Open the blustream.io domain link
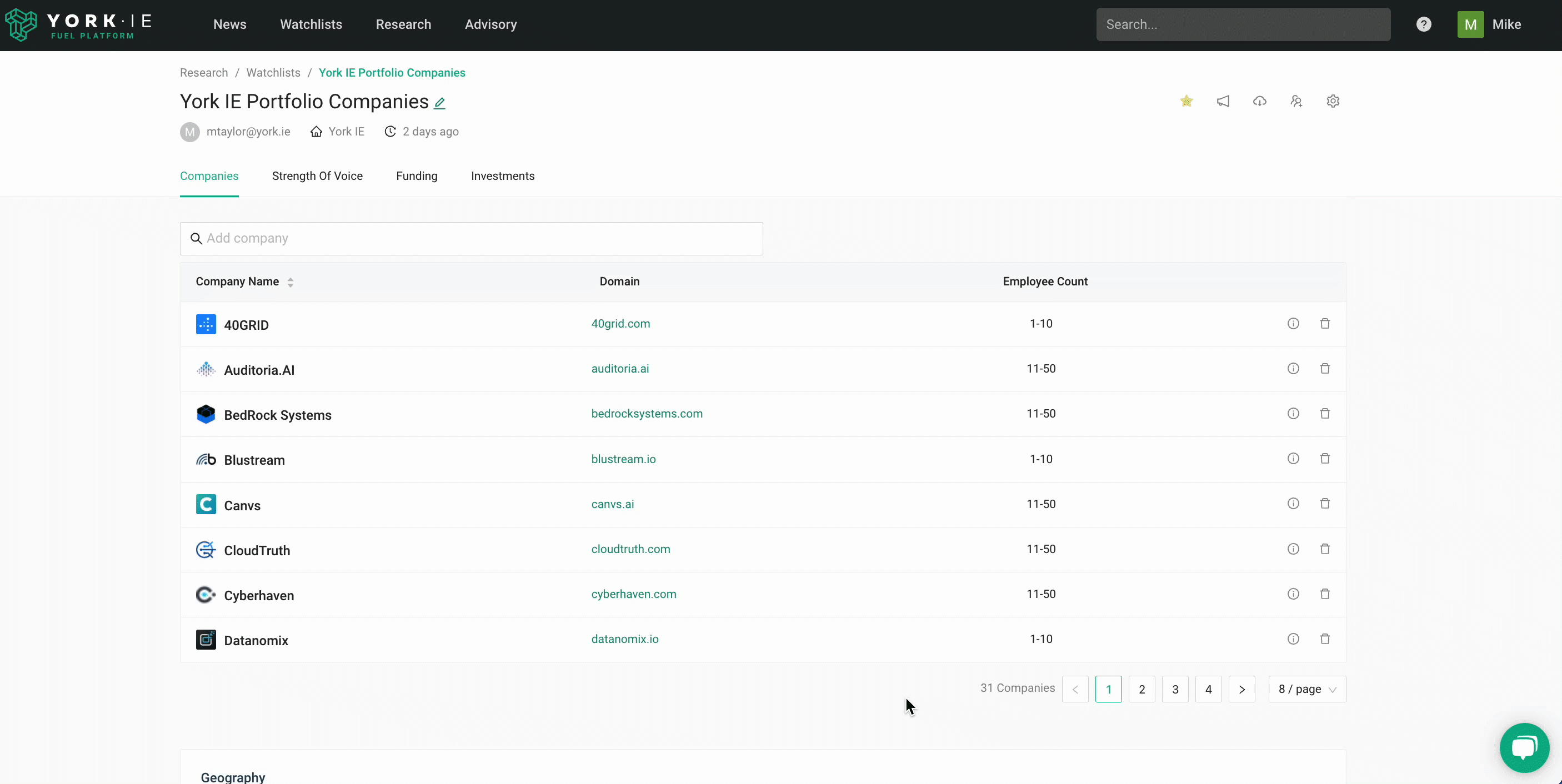The width and height of the screenshot is (1562, 784). point(623,459)
